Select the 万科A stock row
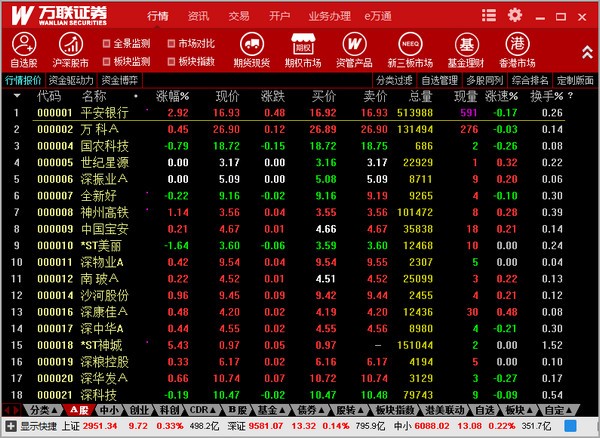Image resolution: width=600 pixels, height=438 pixels. coord(299,129)
